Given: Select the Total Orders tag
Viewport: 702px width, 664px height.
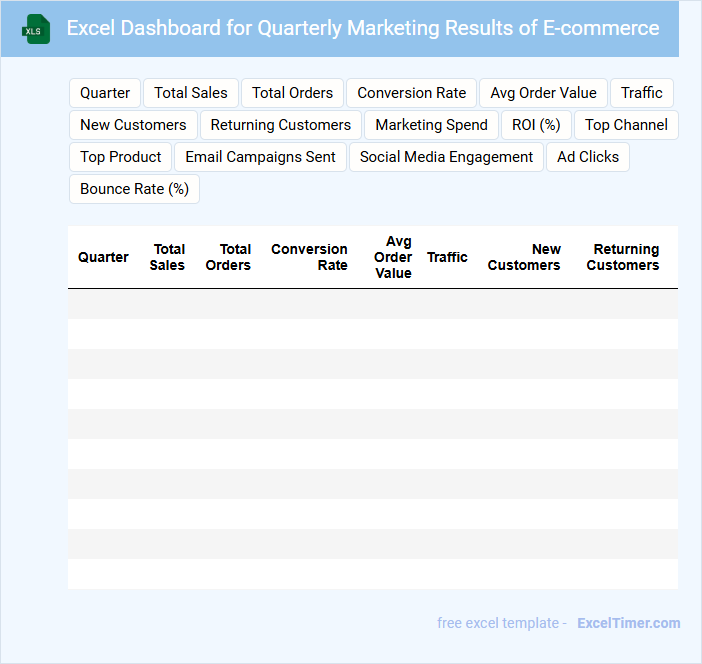Looking at the screenshot, I should point(292,93).
